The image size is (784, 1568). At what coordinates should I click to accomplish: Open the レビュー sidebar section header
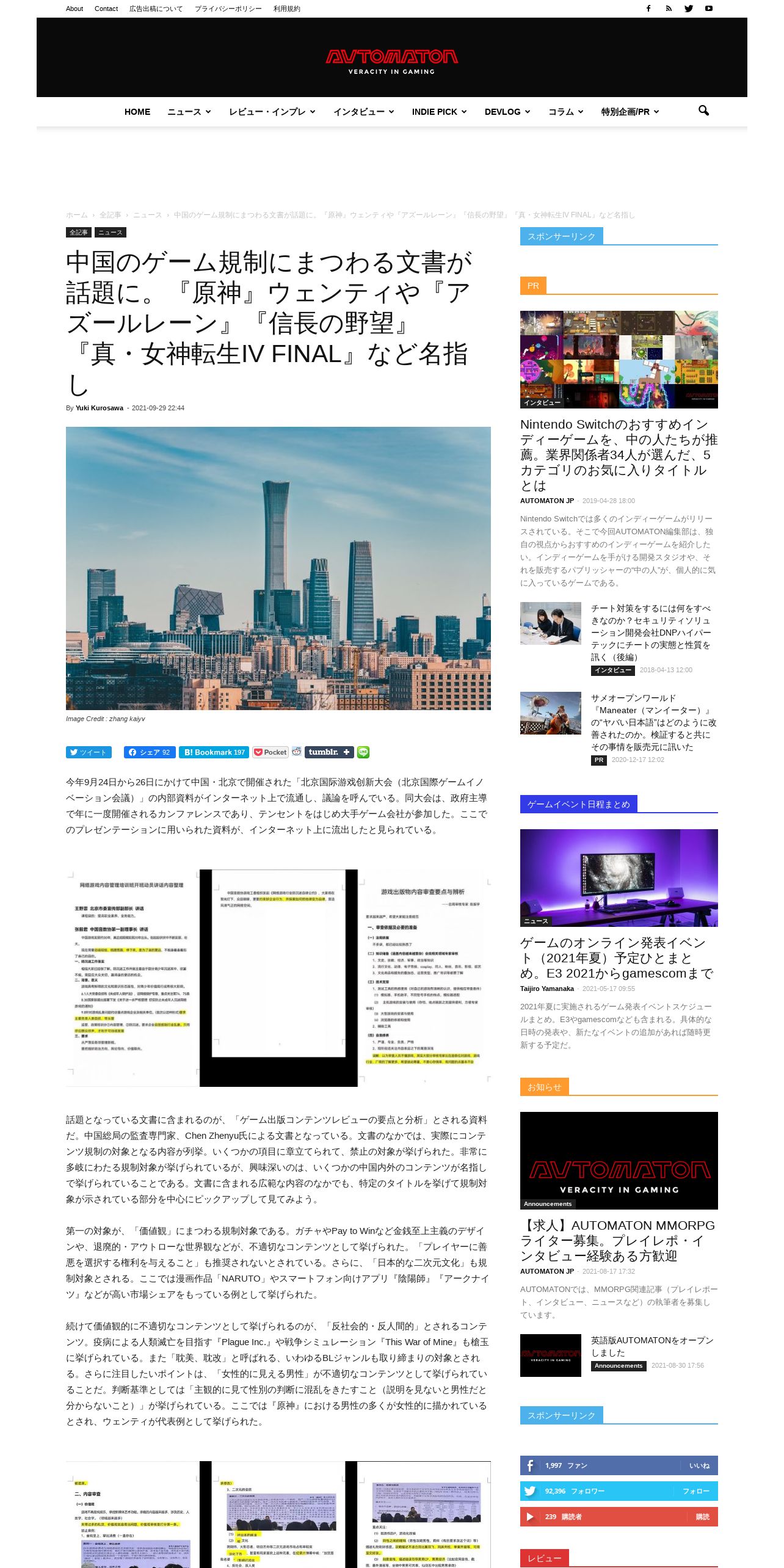click(545, 1558)
